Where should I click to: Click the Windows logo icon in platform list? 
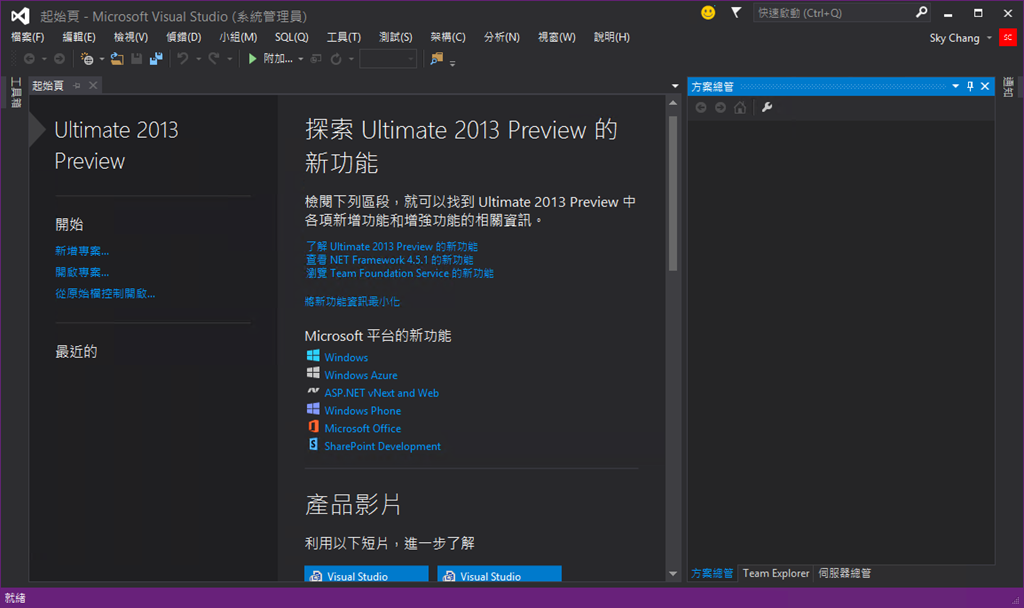[313, 355]
